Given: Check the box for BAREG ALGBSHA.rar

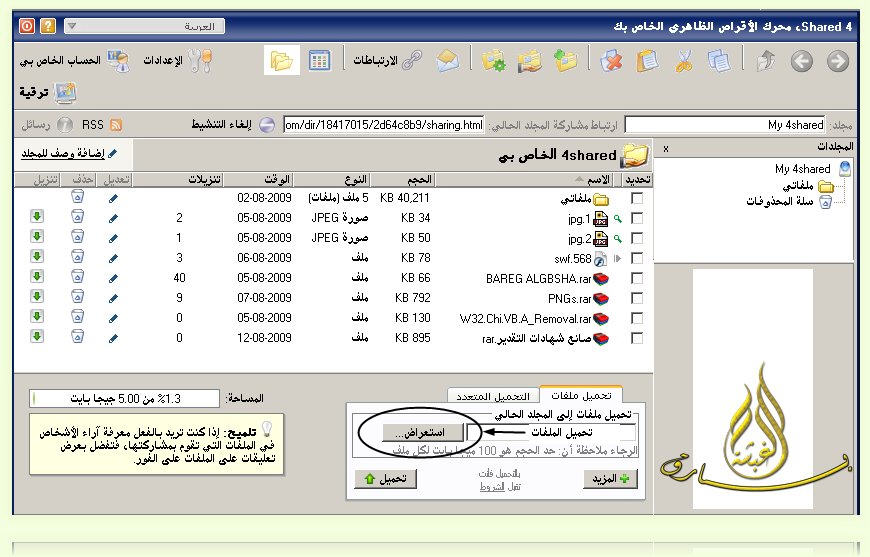Looking at the screenshot, I should [637, 278].
